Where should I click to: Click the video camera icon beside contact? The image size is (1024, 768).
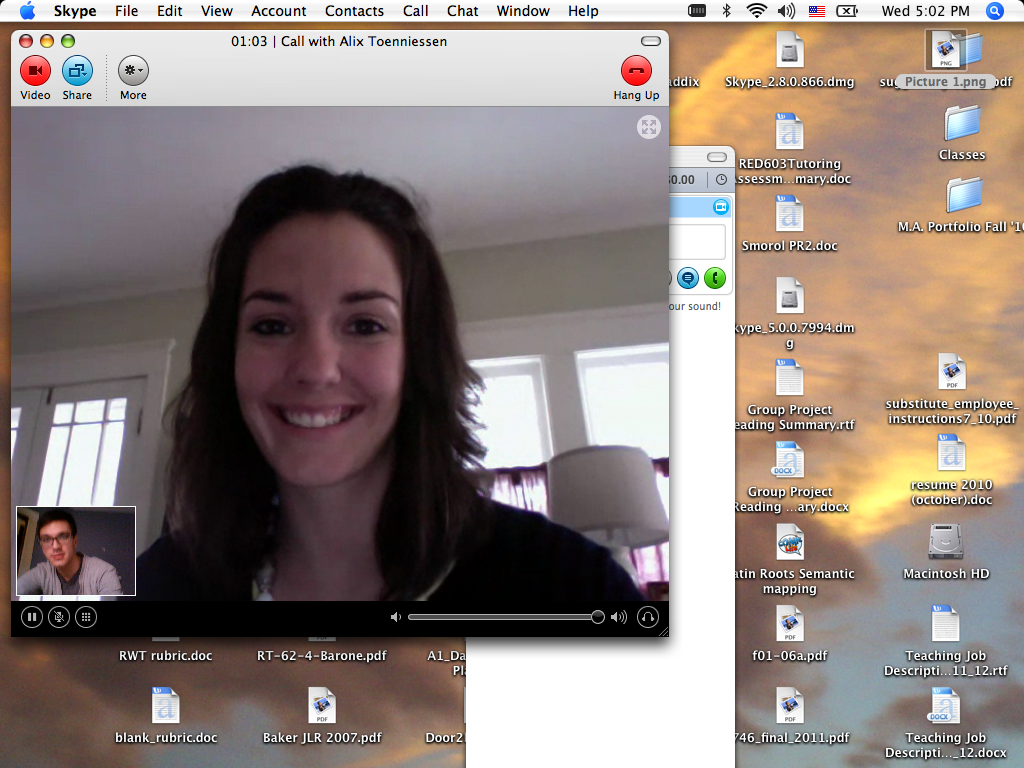click(x=720, y=207)
